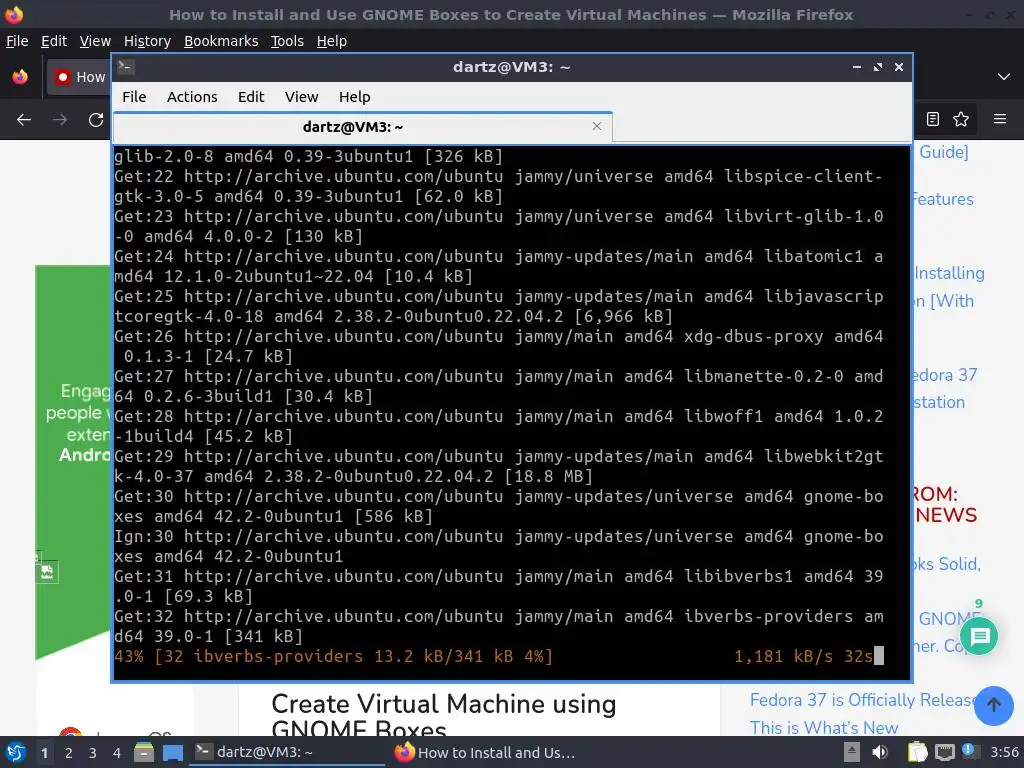Switch to workspace 3 in the taskbar
The width and height of the screenshot is (1024, 768).
(93, 753)
